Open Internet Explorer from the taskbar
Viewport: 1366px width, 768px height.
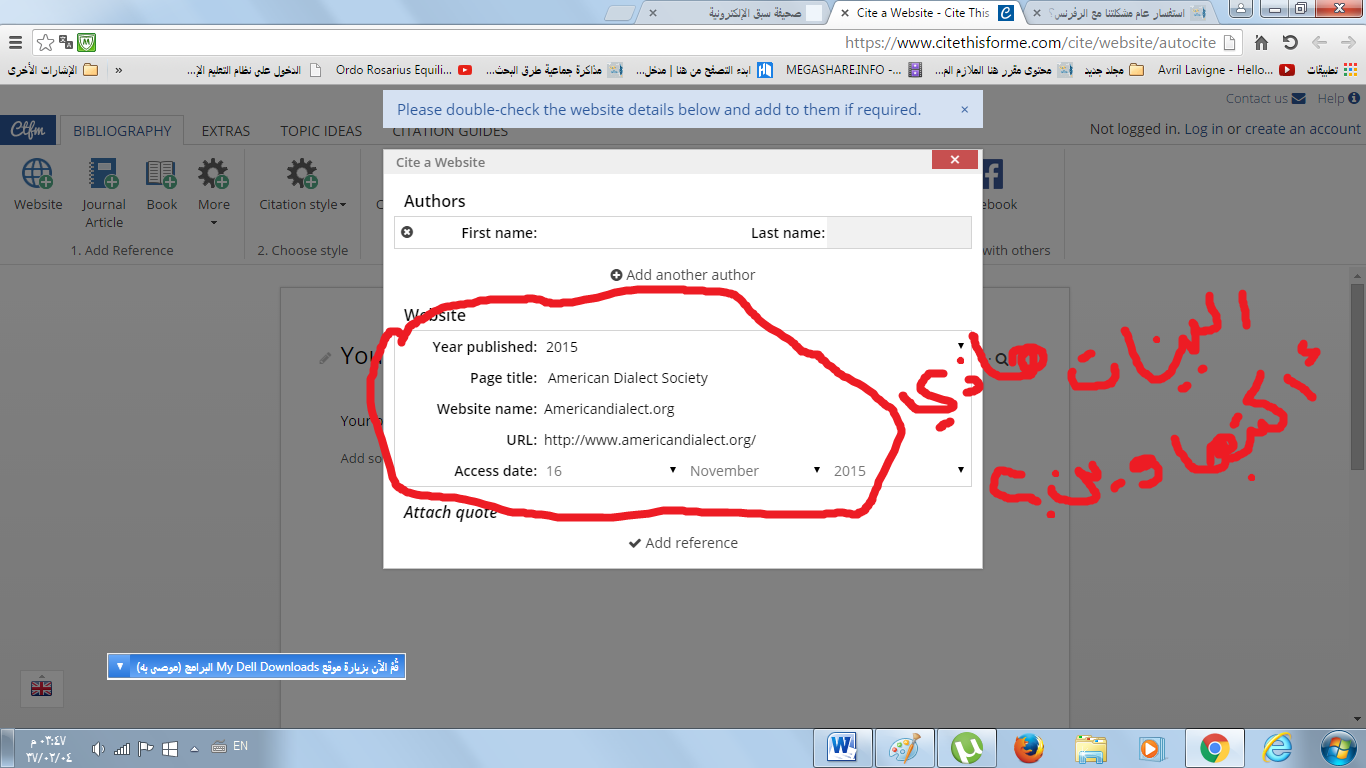coord(1277,748)
